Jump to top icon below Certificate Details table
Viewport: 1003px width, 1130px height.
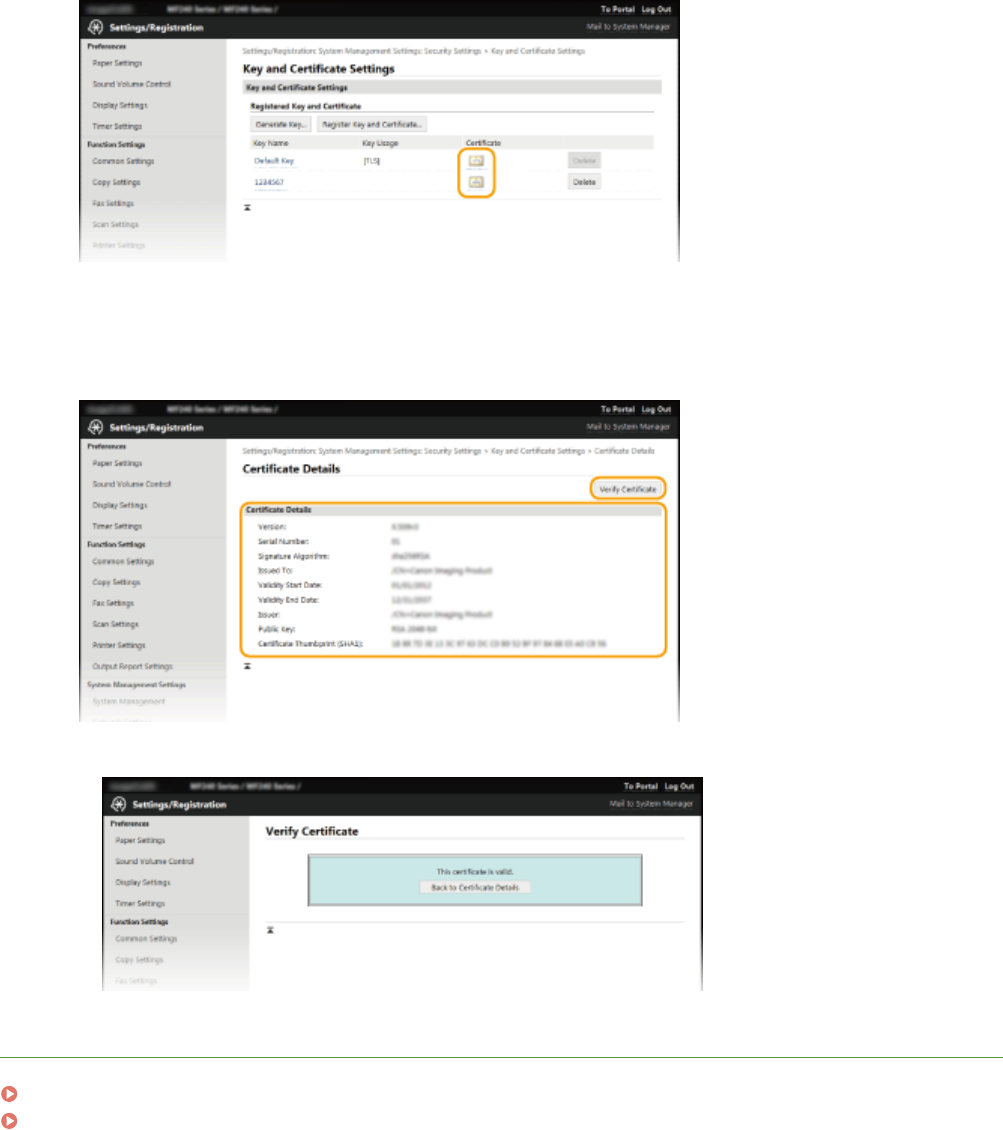(x=247, y=666)
